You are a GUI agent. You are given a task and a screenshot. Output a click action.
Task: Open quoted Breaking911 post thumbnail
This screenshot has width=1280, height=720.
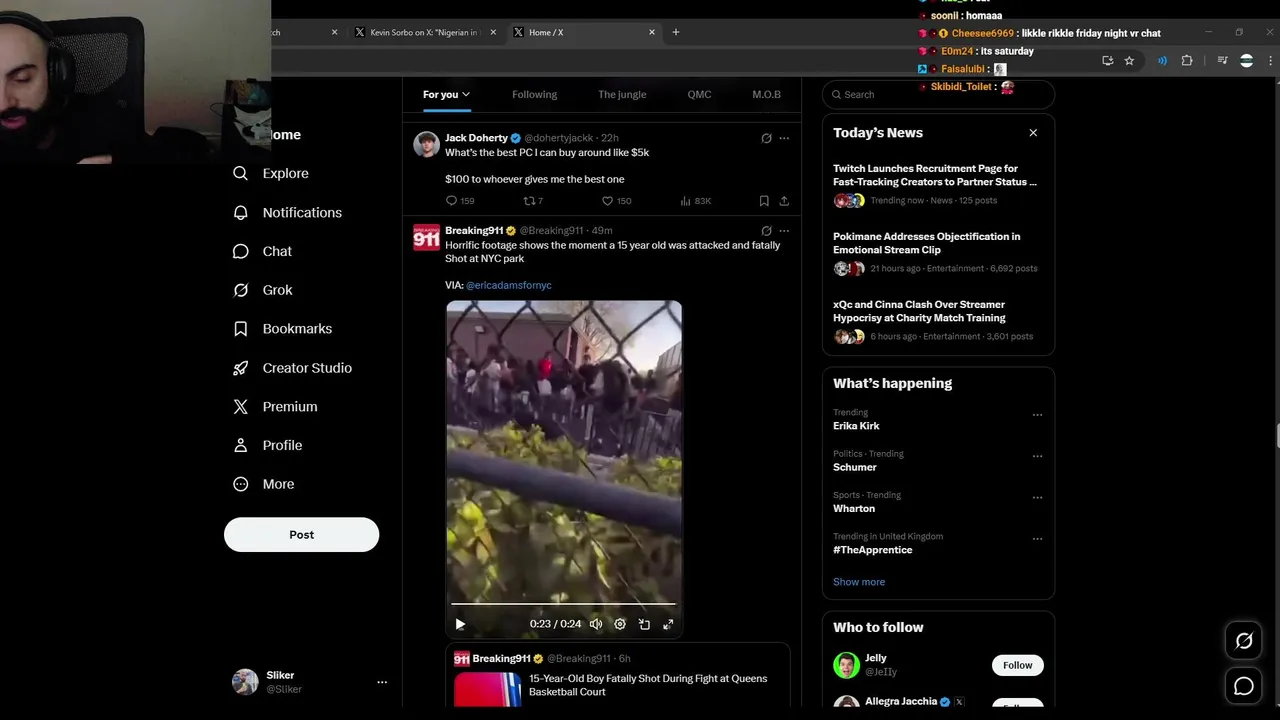tap(488, 689)
